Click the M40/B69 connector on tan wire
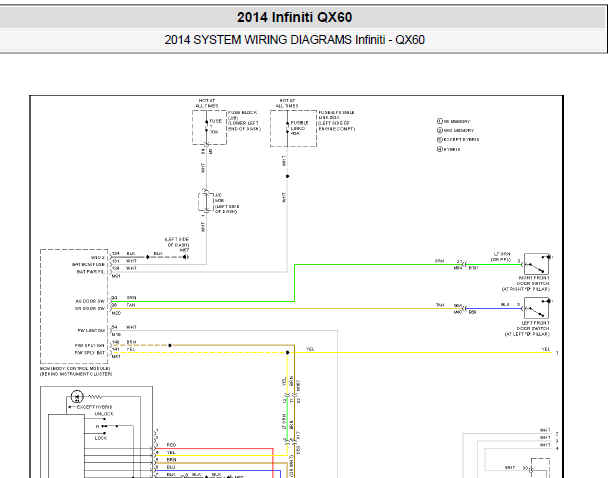 point(464,309)
